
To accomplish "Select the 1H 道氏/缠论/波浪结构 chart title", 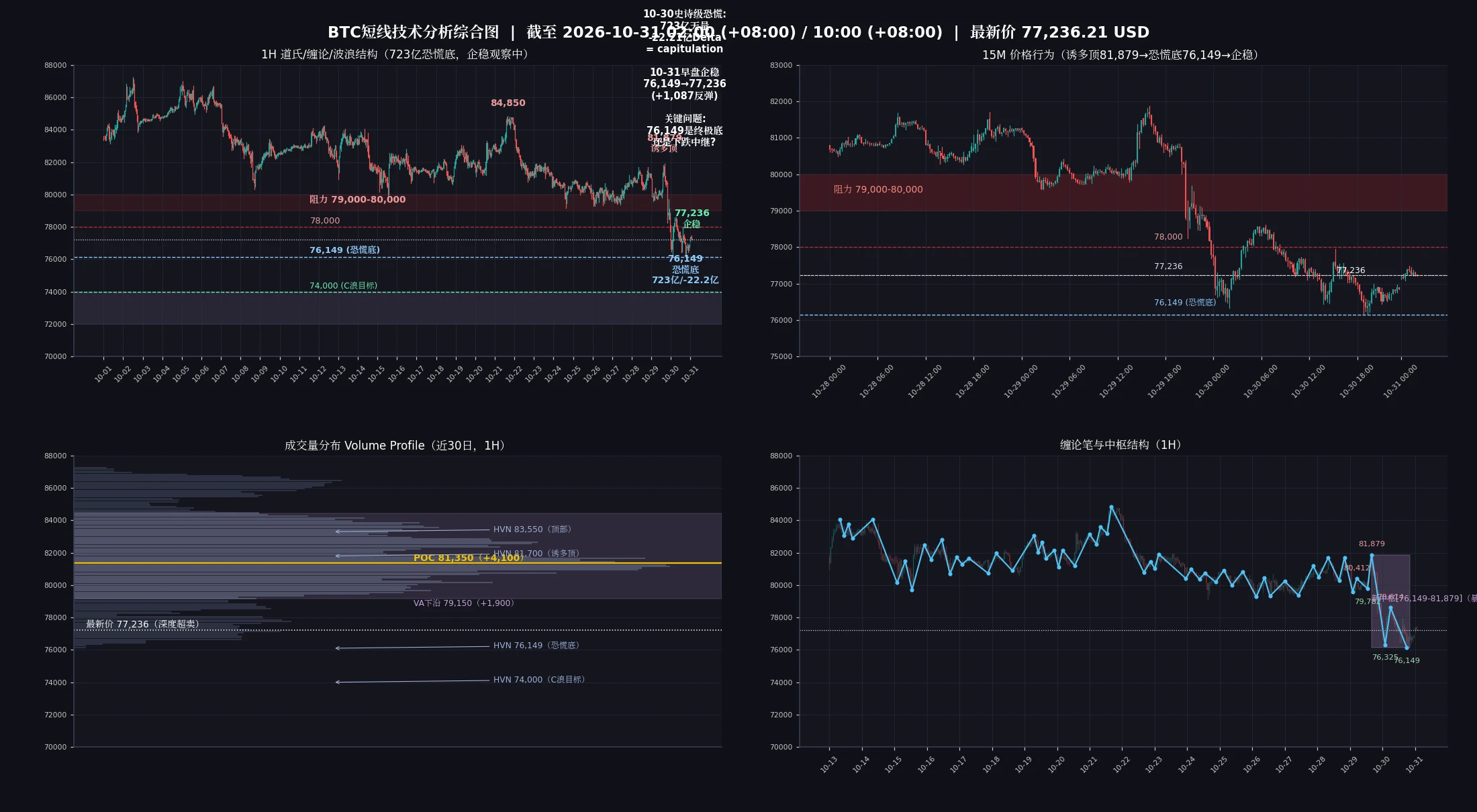I will coord(397,54).
